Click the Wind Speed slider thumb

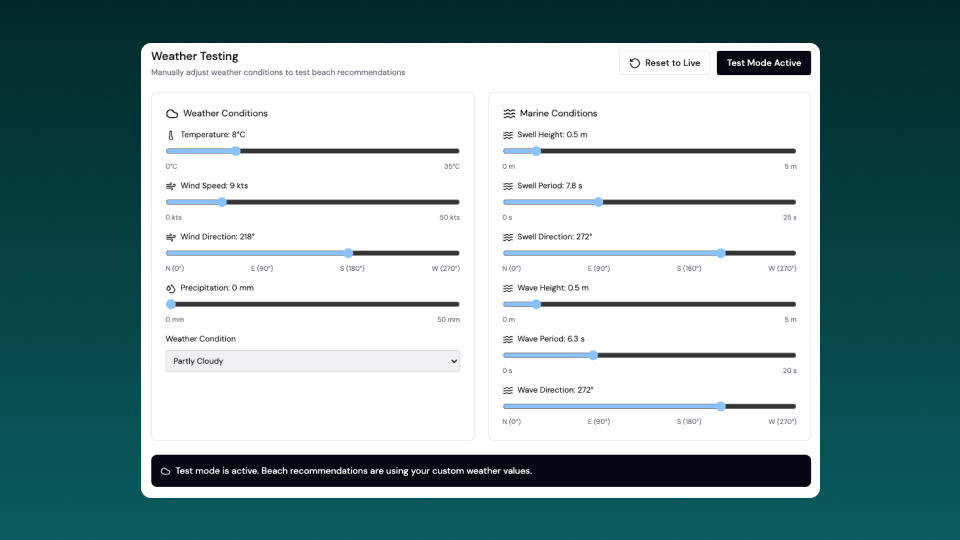pyautogui.click(x=222, y=202)
